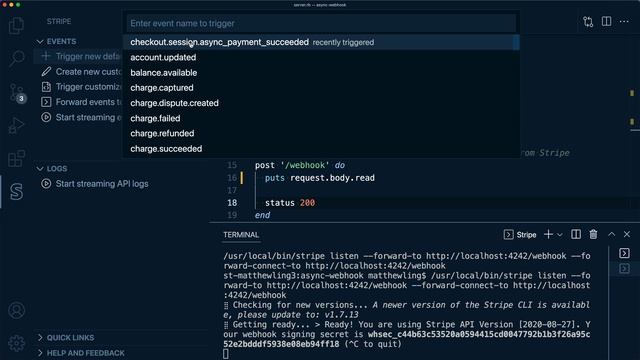Click Trigger customized event item

pos(89,87)
